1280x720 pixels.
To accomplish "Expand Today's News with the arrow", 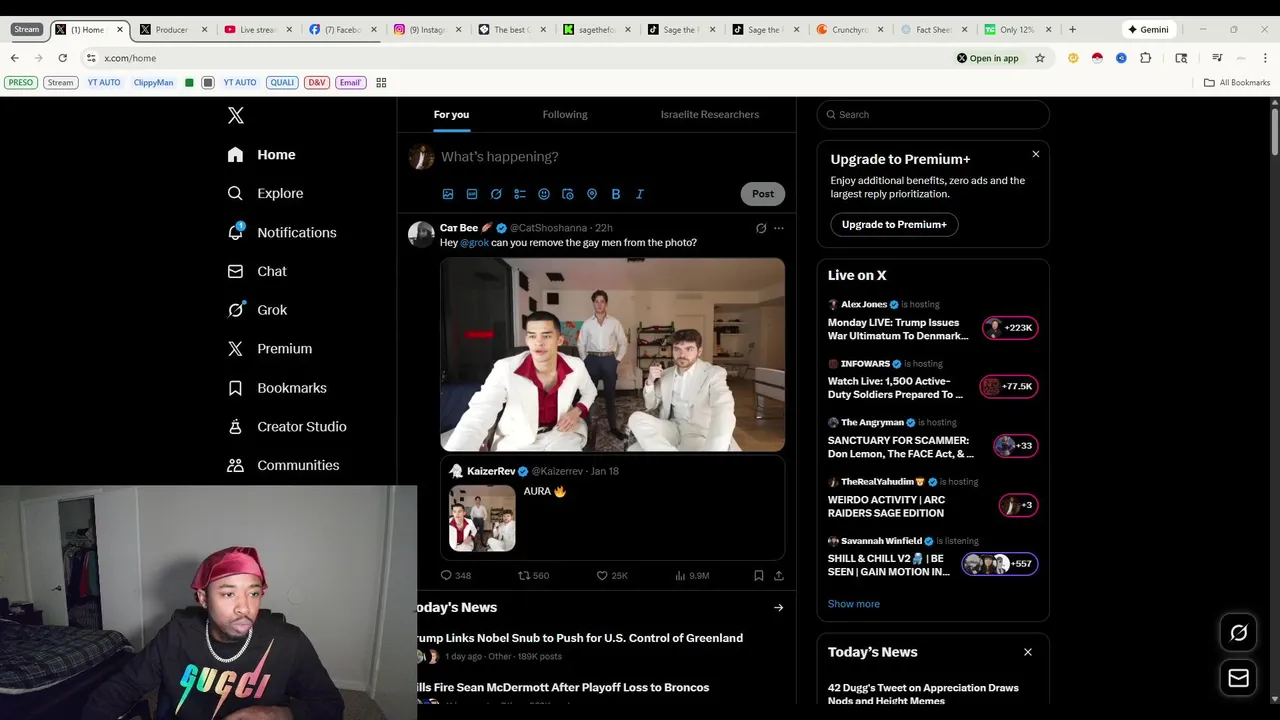I will (778, 608).
